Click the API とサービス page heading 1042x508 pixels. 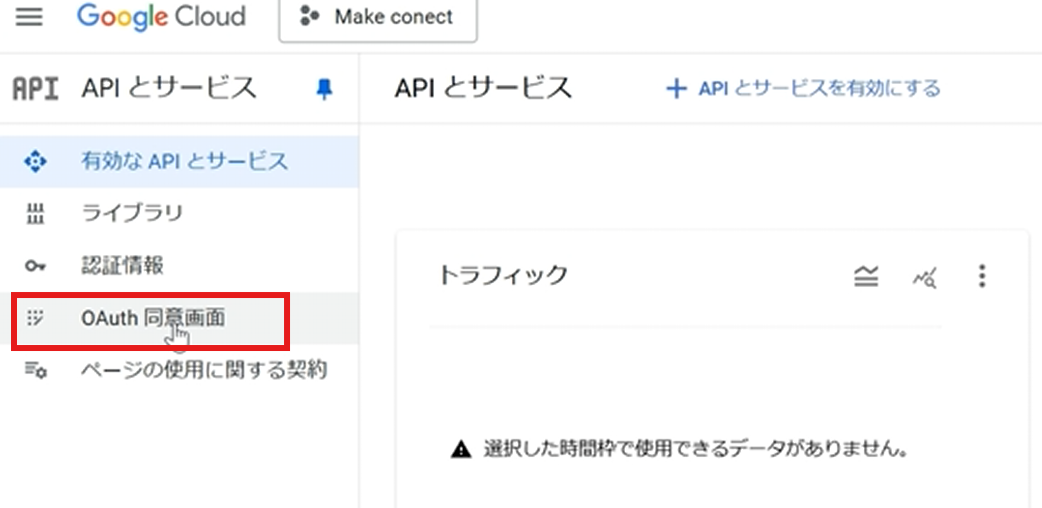coord(483,88)
